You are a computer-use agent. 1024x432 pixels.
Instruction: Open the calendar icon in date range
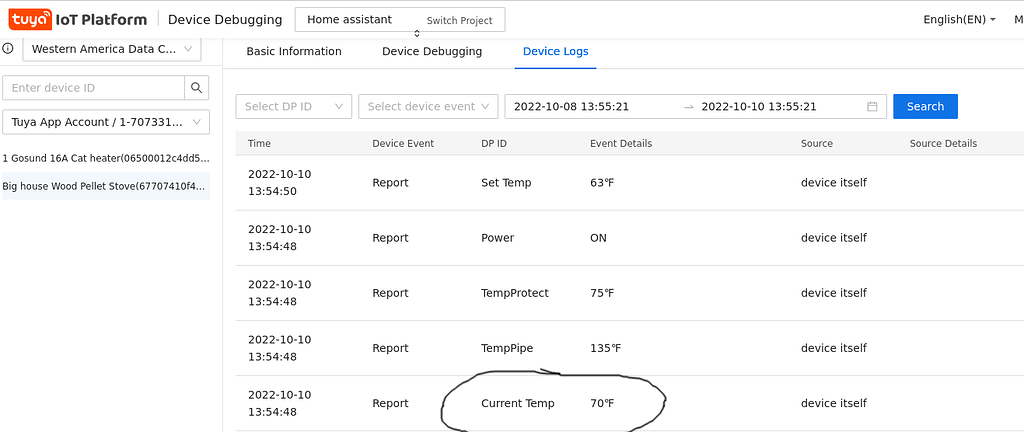click(872, 106)
